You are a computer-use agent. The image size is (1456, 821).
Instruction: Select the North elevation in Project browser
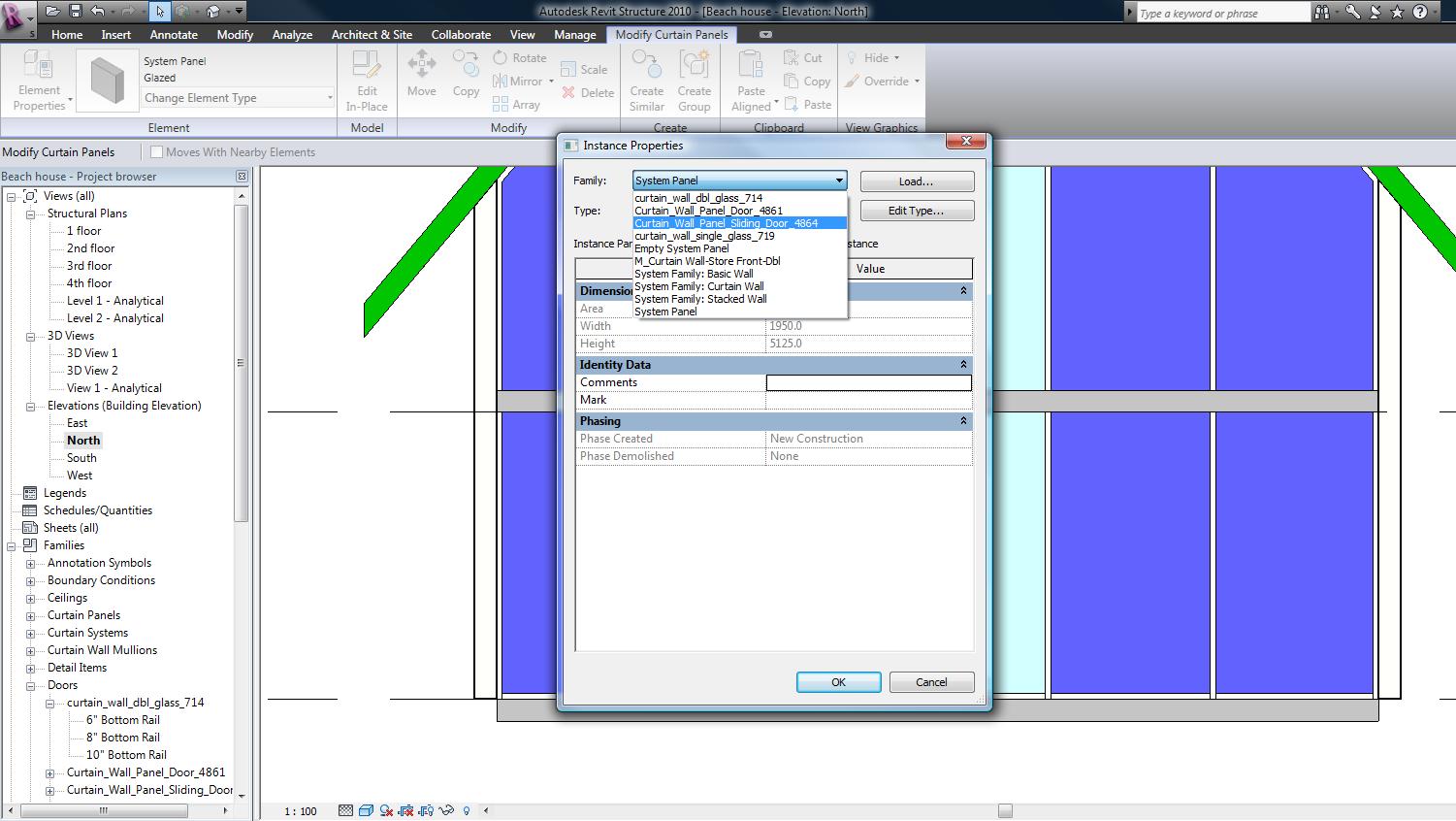tap(83, 441)
